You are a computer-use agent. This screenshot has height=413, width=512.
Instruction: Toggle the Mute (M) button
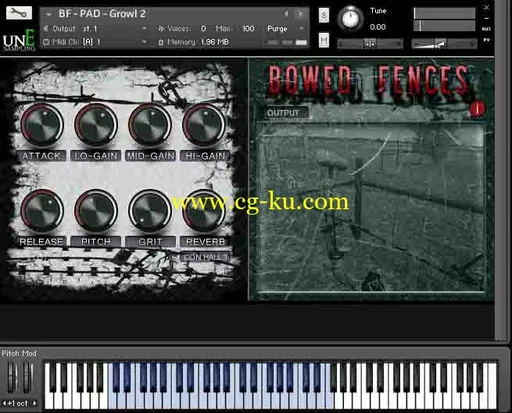[324, 40]
